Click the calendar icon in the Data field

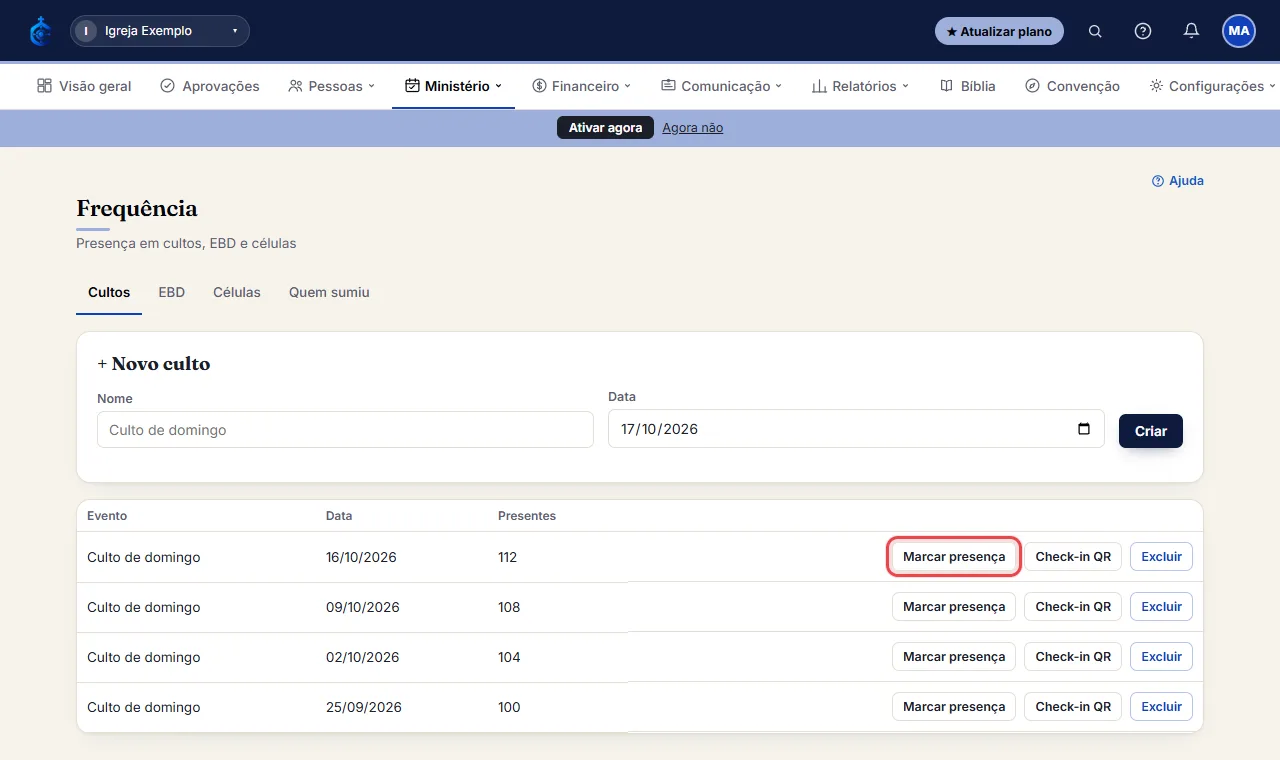(1084, 429)
